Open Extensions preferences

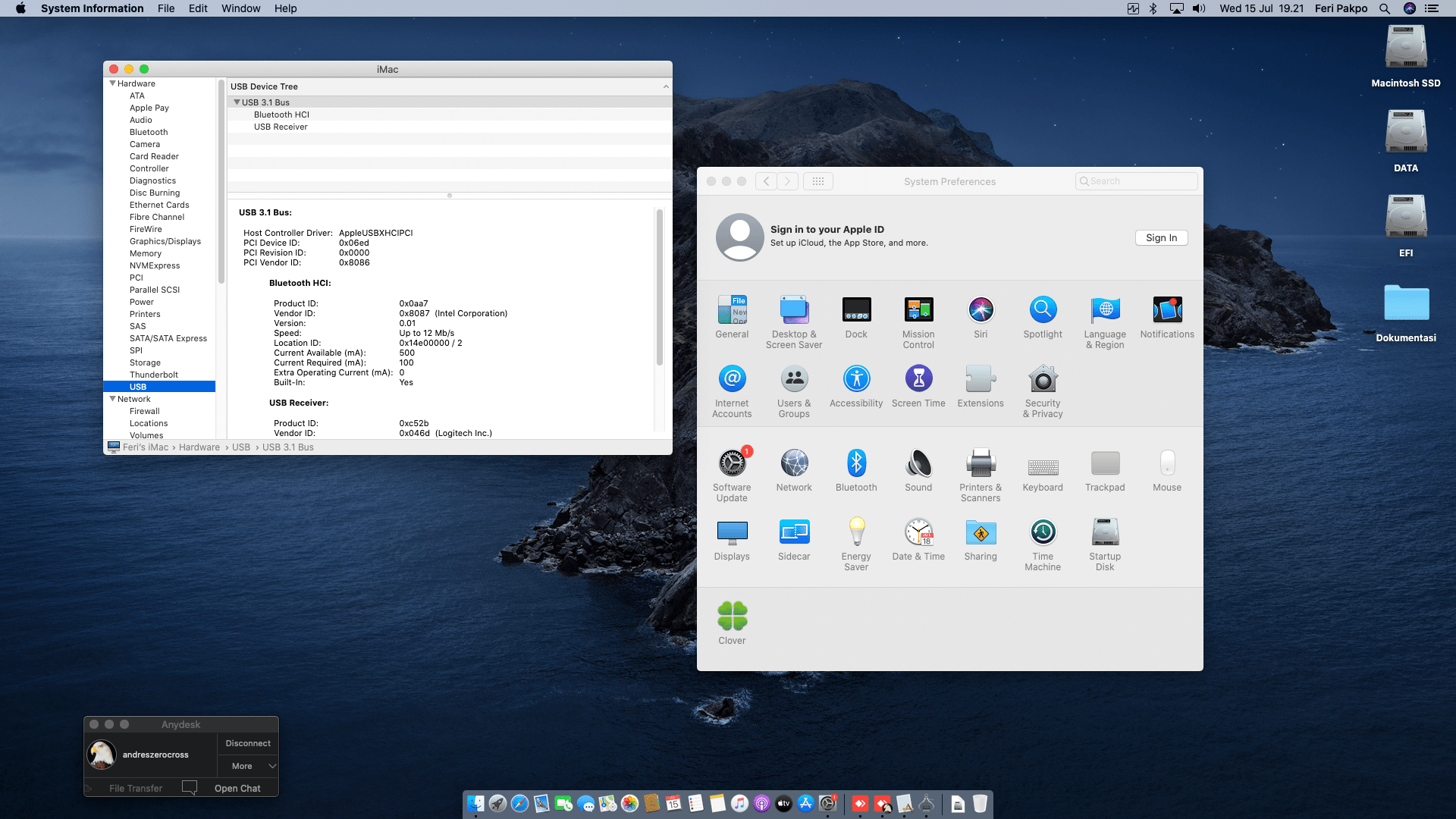pos(981,385)
